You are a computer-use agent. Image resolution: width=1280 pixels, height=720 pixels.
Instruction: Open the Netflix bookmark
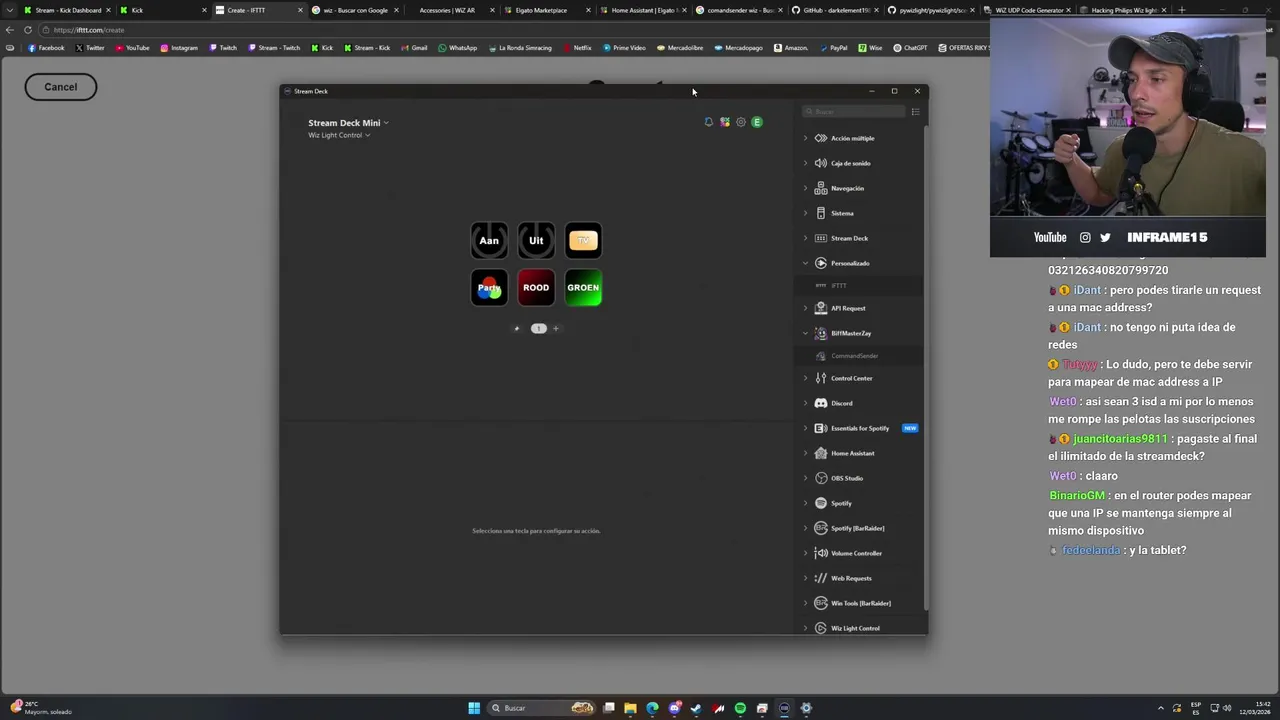coord(577,48)
